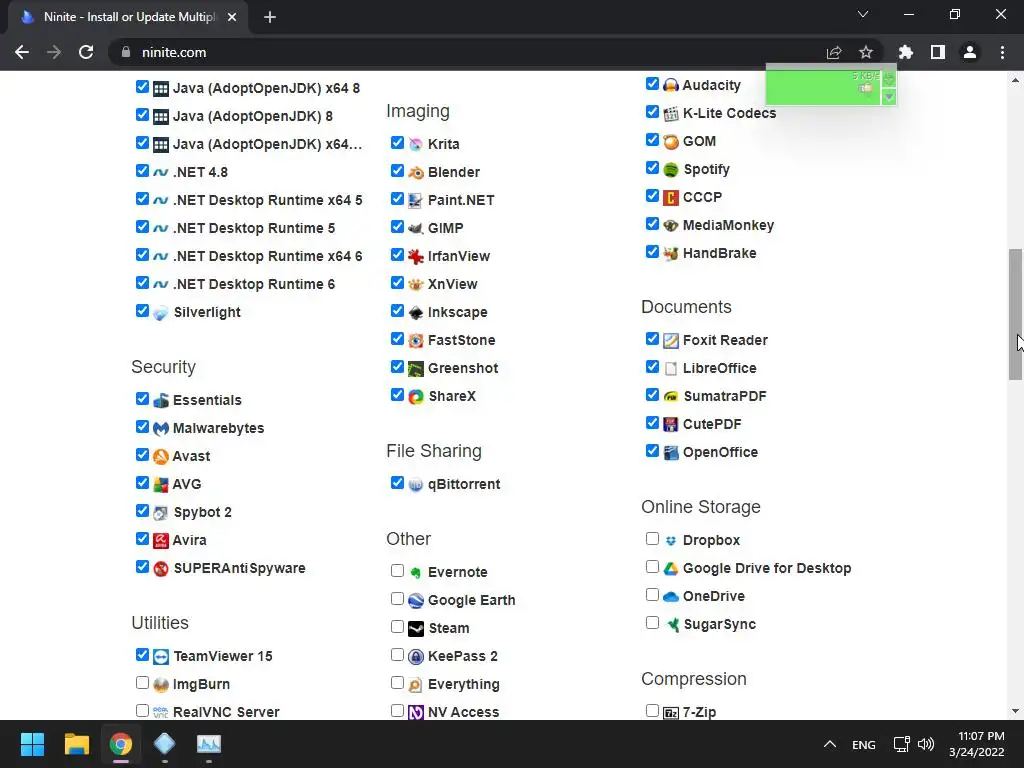Uncheck the Essentials checkbox
This screenshot has height=768, width=1024.
coord(142,398)
